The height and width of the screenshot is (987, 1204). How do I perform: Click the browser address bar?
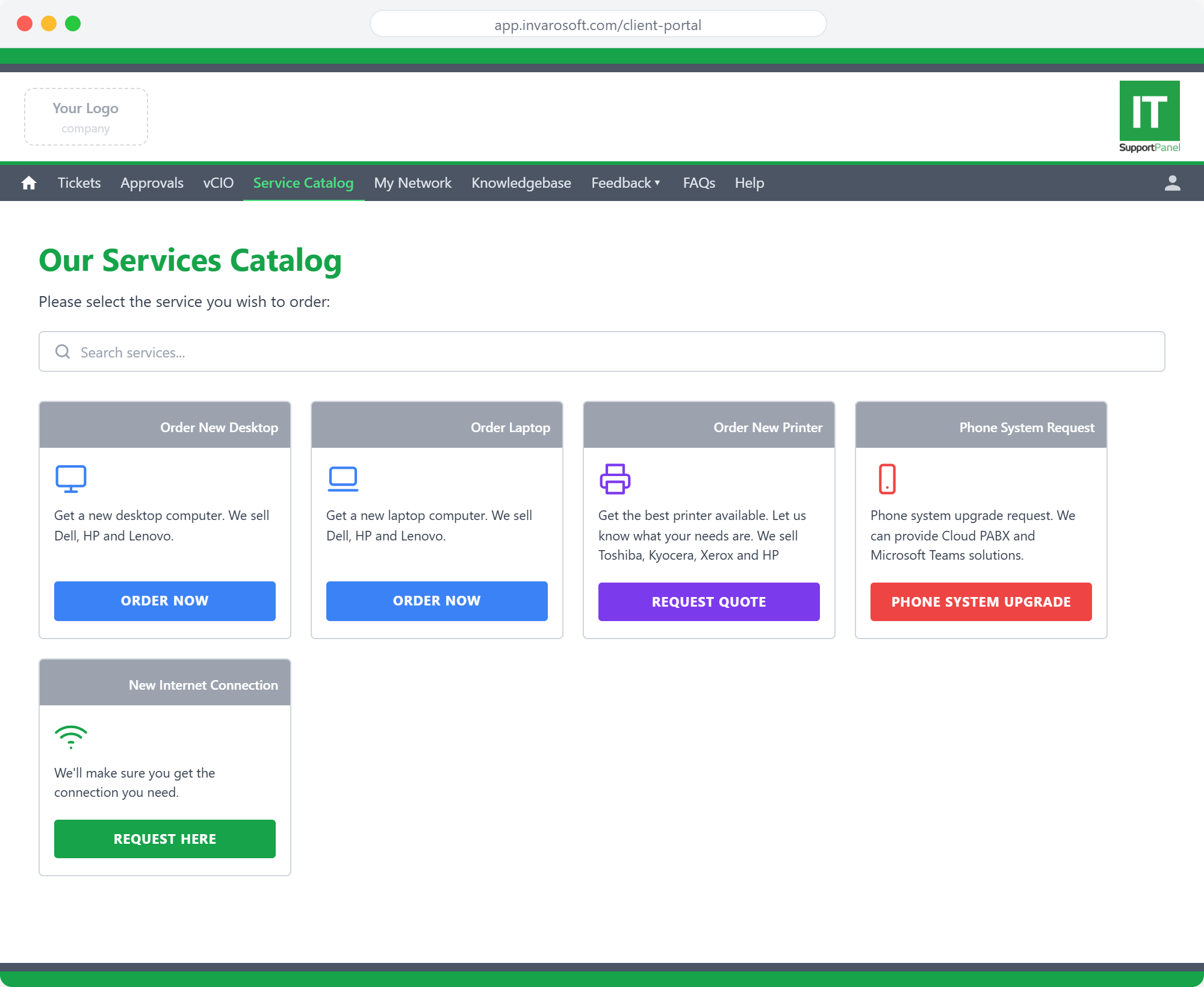[x=598, y=25]
